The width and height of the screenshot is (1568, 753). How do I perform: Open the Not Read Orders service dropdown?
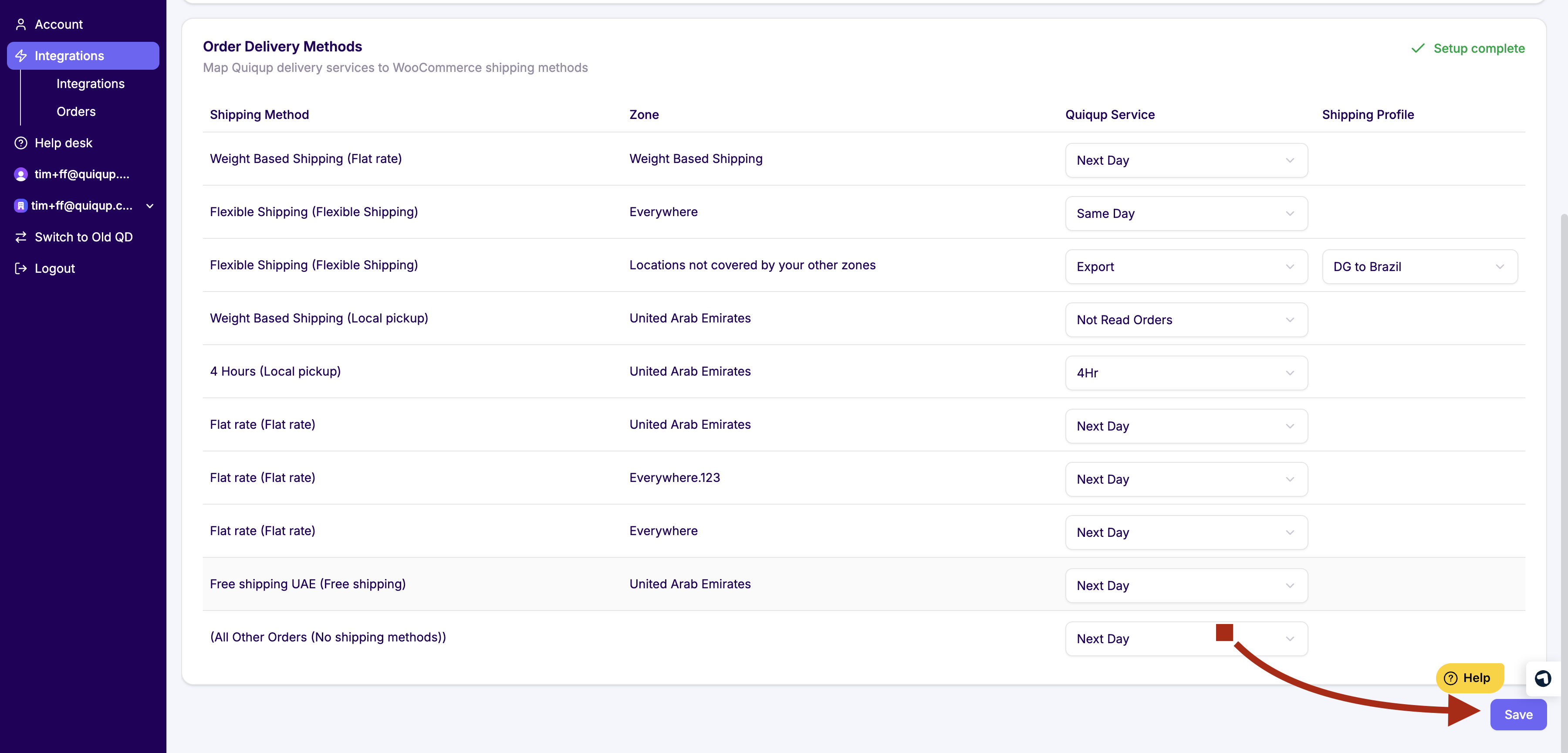pyautogui.click(x=1186, y=320)
